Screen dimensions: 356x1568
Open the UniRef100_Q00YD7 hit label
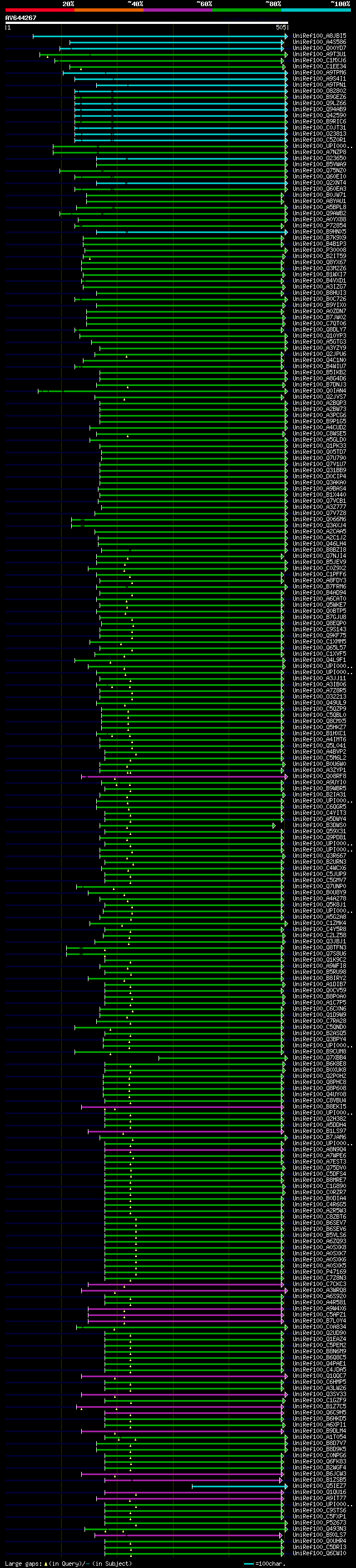click(319, 48)
